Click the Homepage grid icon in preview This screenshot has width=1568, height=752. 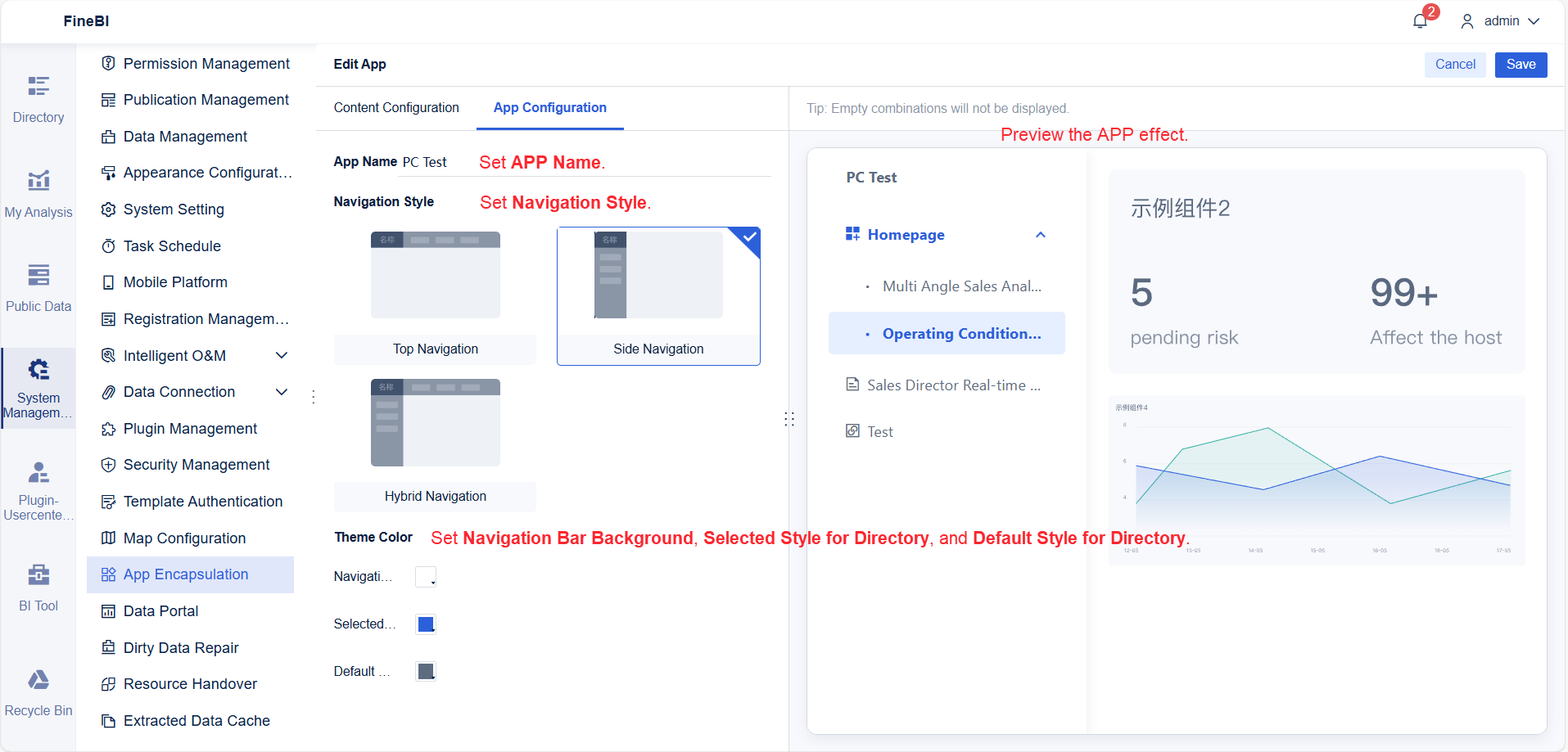(852, 234)
